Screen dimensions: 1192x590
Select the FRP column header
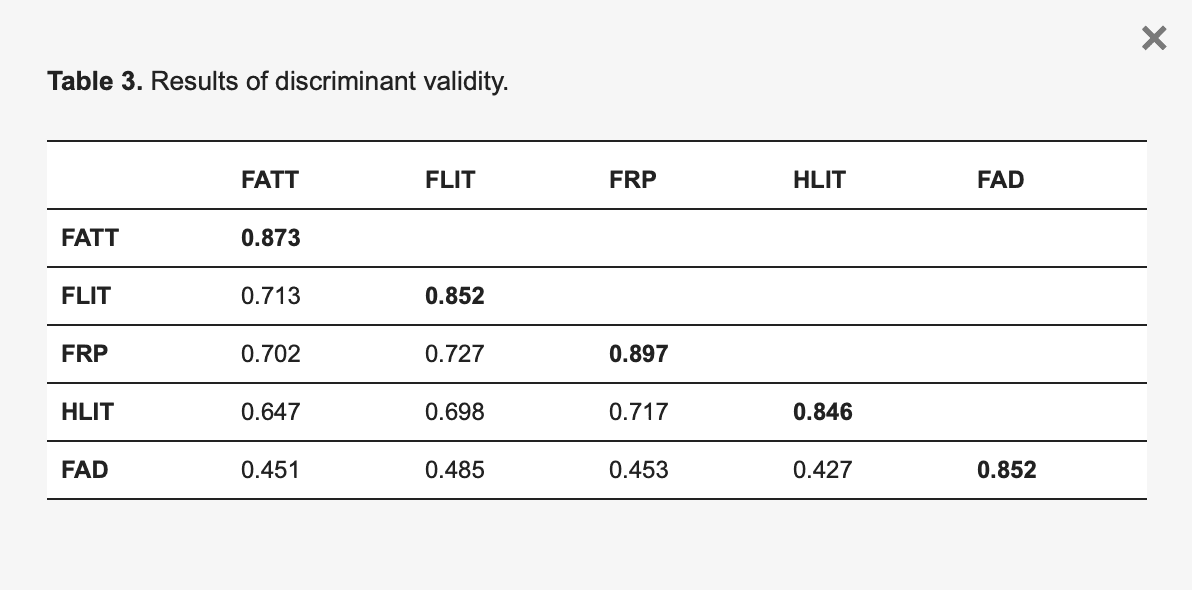pyautogui.click(x=632, y=180)
